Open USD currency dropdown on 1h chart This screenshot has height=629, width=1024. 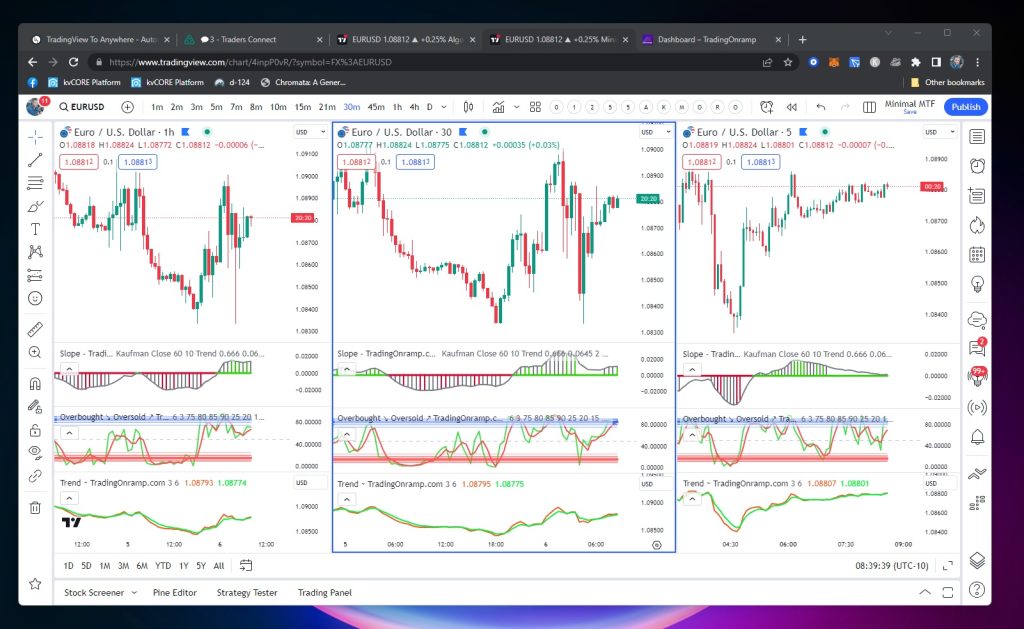pos(303,132)
